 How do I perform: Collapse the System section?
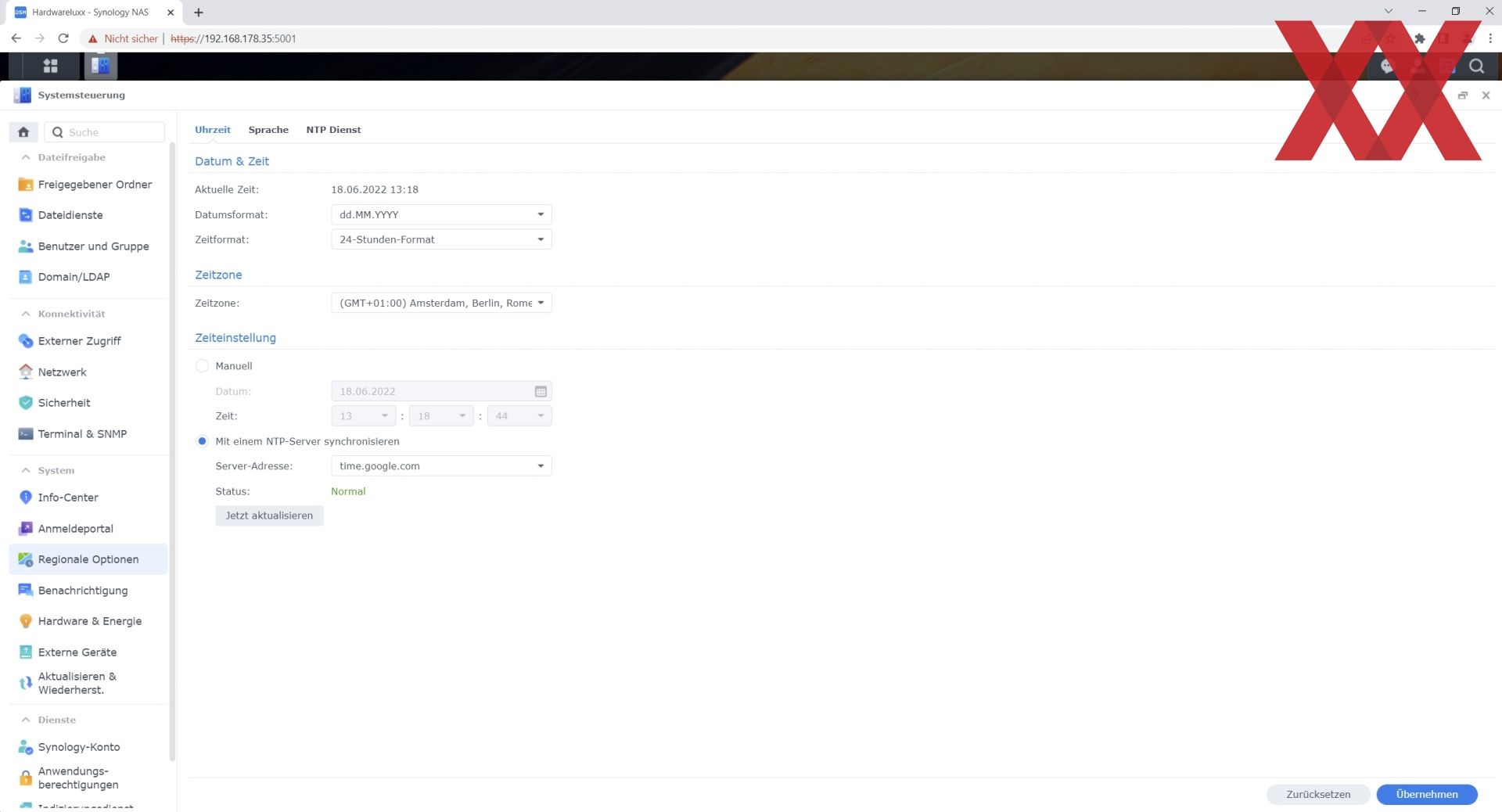coord(26,470)
